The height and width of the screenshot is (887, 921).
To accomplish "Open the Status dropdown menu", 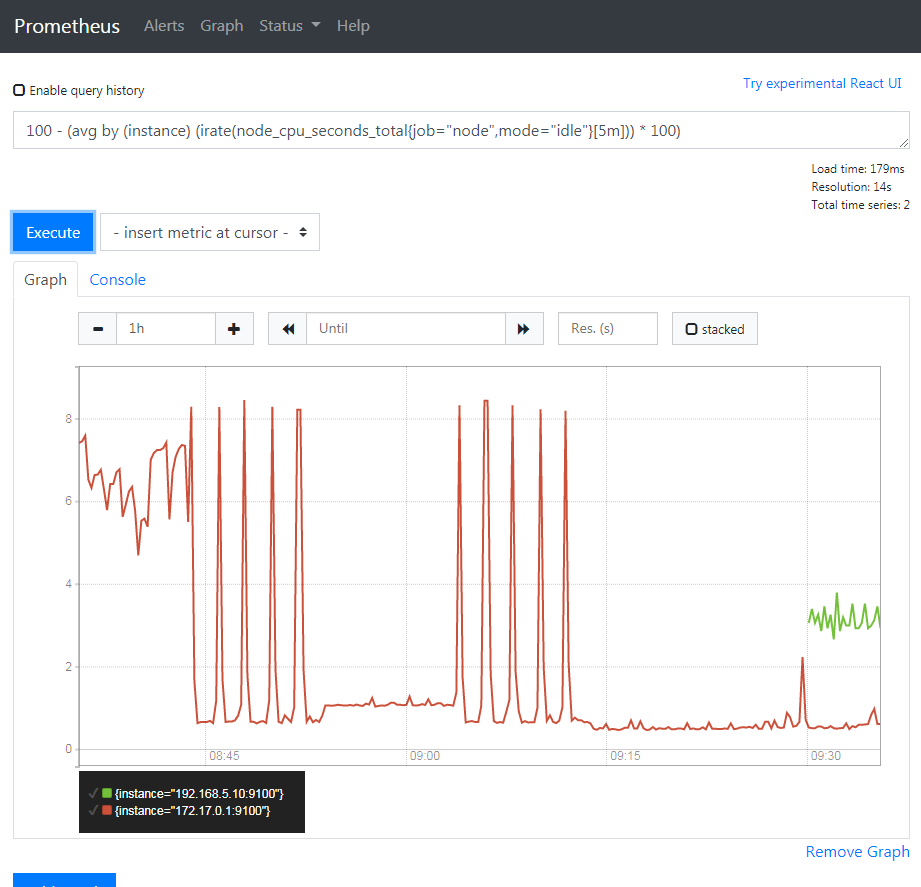I will click(290, 26).
